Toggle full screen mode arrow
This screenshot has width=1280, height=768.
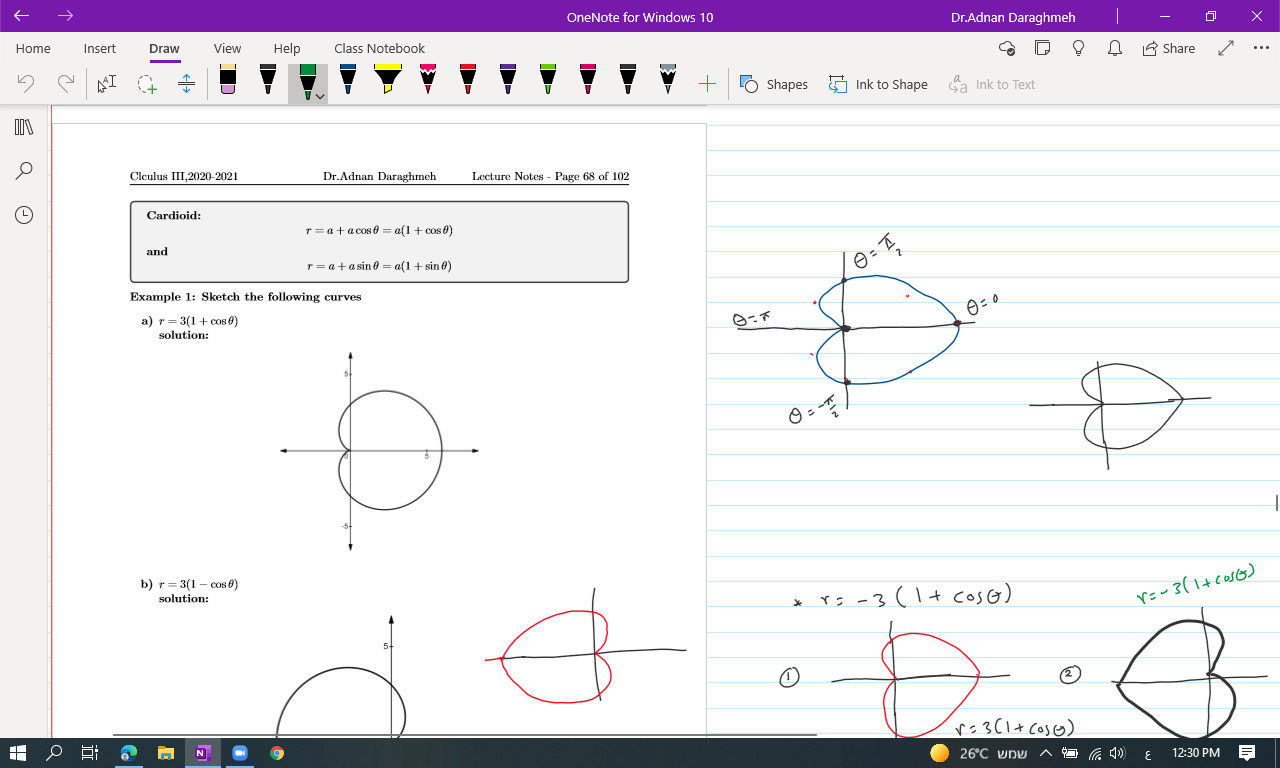click(1226, 48)
